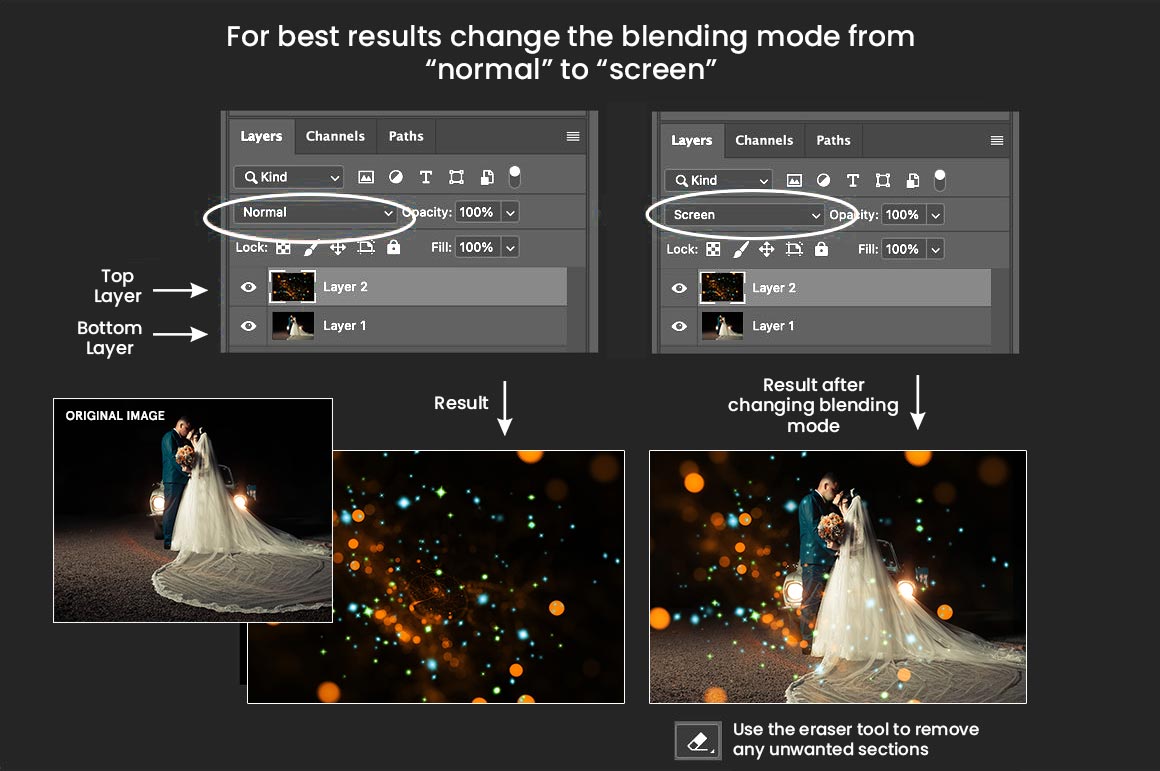1160x771 pixels.
Task: Select the Layer 2 thumbnail in the Screen-mode panel
Action: point(721,288)
